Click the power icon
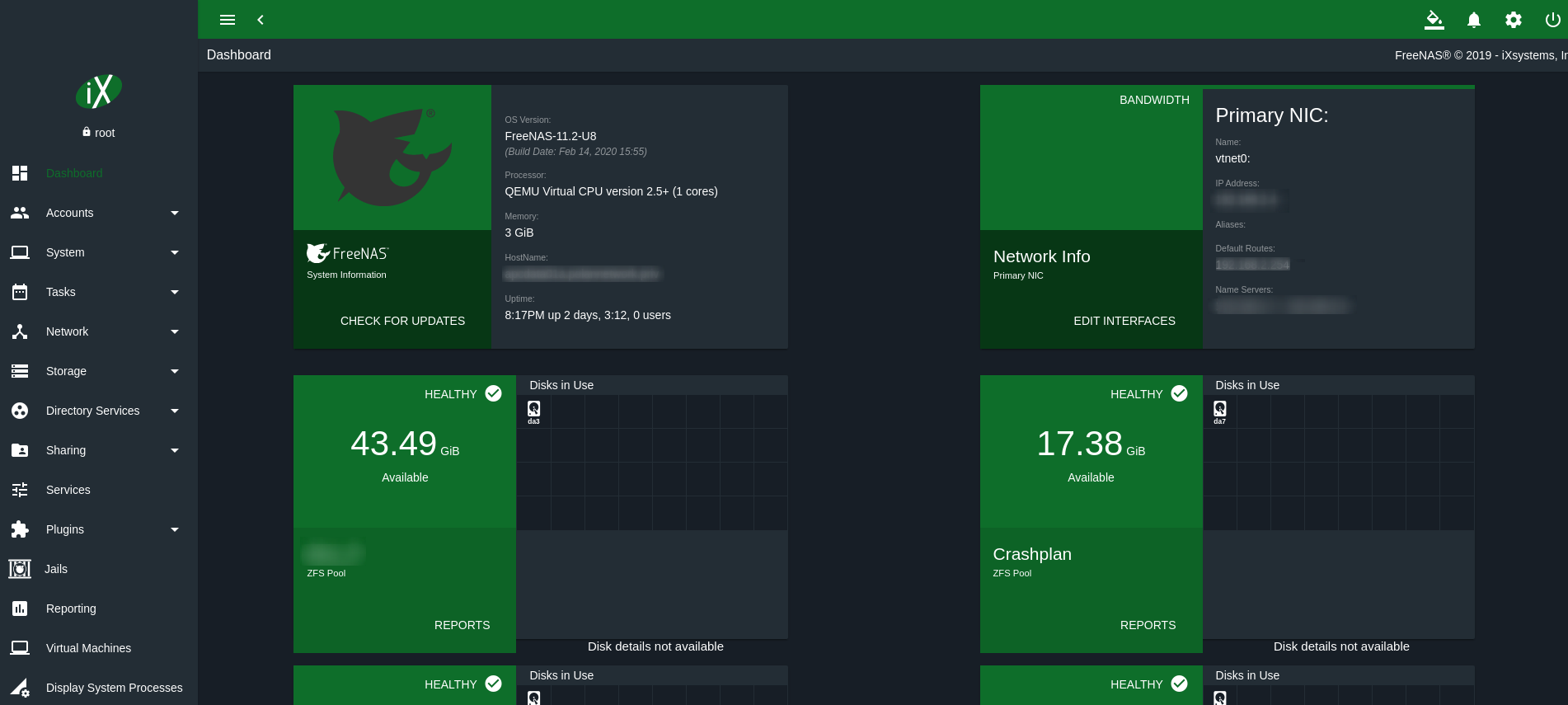 pos(1553,20)
